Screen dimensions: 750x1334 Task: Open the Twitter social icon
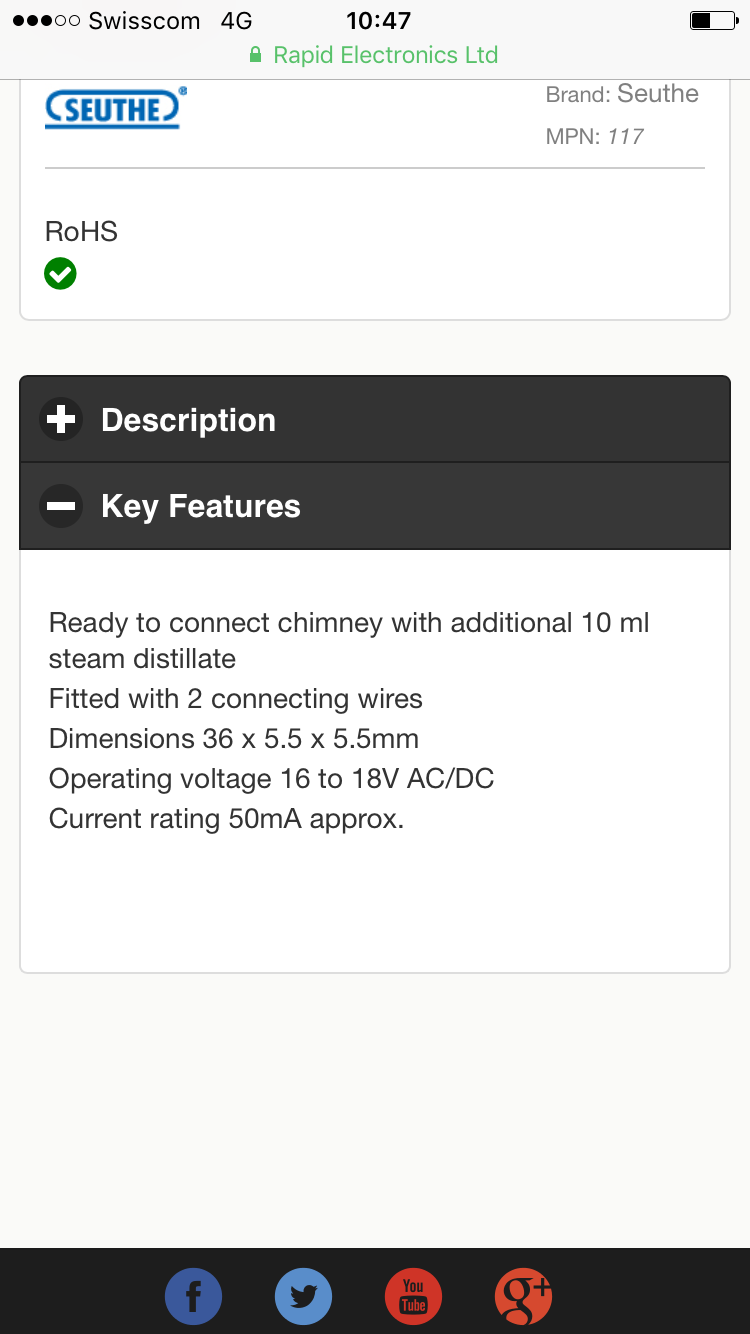[x=303, y=1297]
